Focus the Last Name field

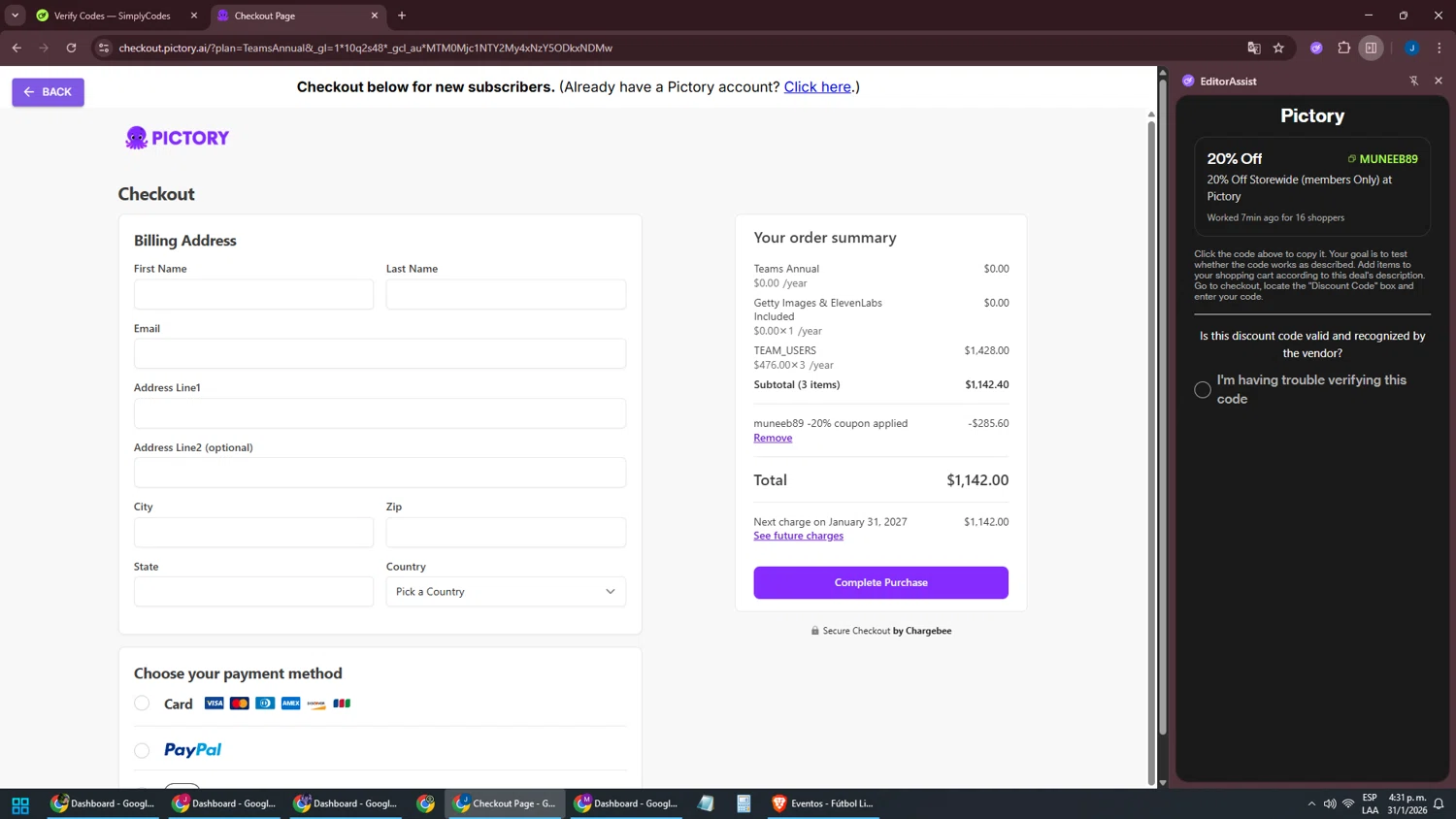[506, 294]
